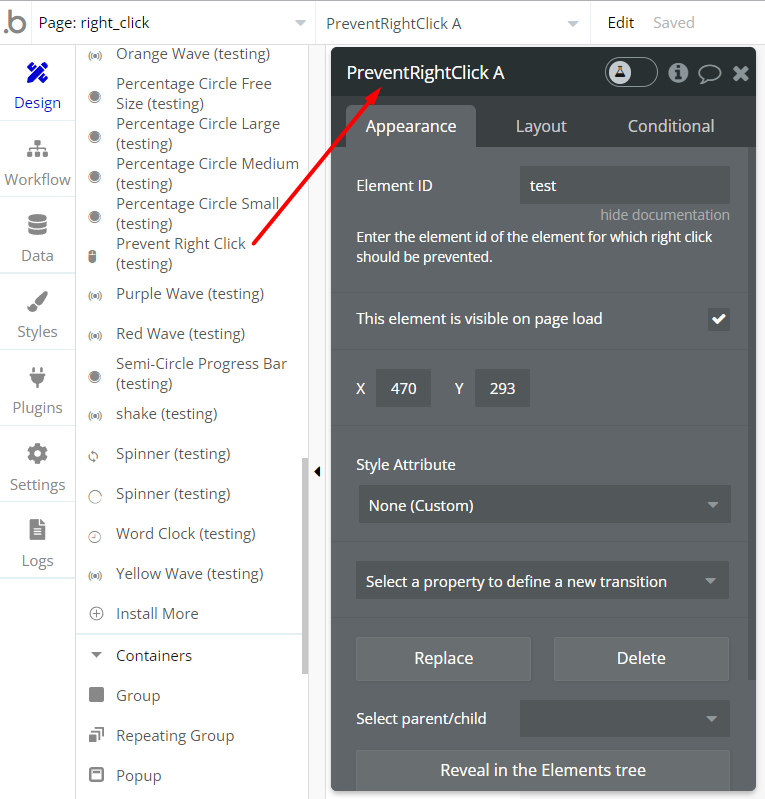Select Semi-Circle Progress Bar (testing)

tap(201, 374)
